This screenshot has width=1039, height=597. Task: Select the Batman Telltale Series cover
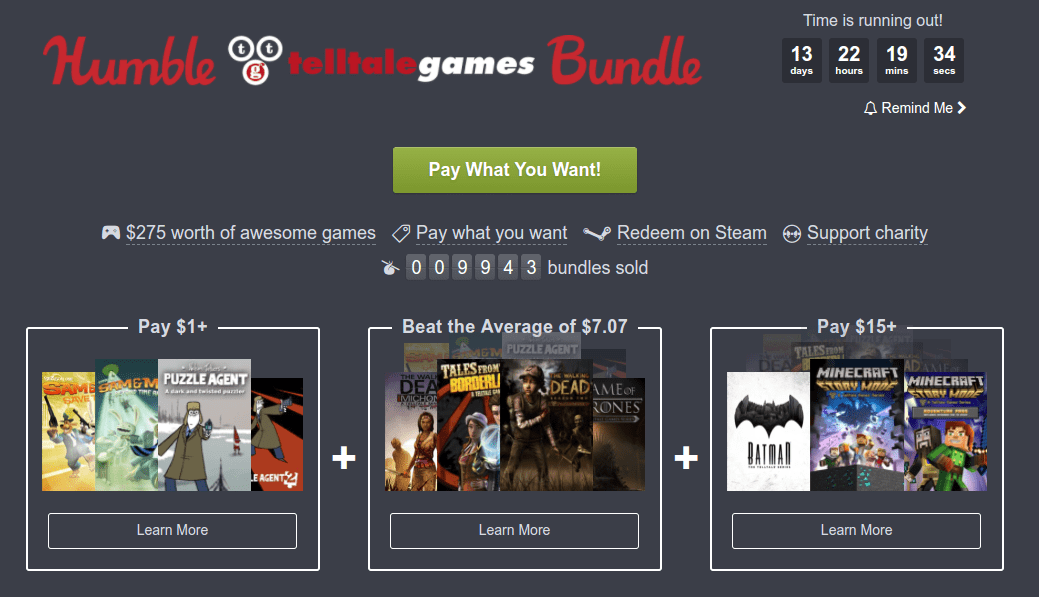(x=768, y=431)
